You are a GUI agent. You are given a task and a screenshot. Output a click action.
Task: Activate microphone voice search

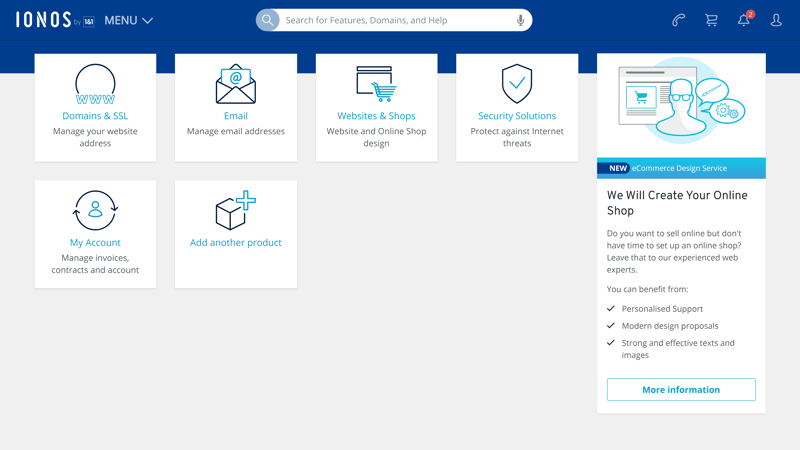pyautogui.click(x=520, y=20)
